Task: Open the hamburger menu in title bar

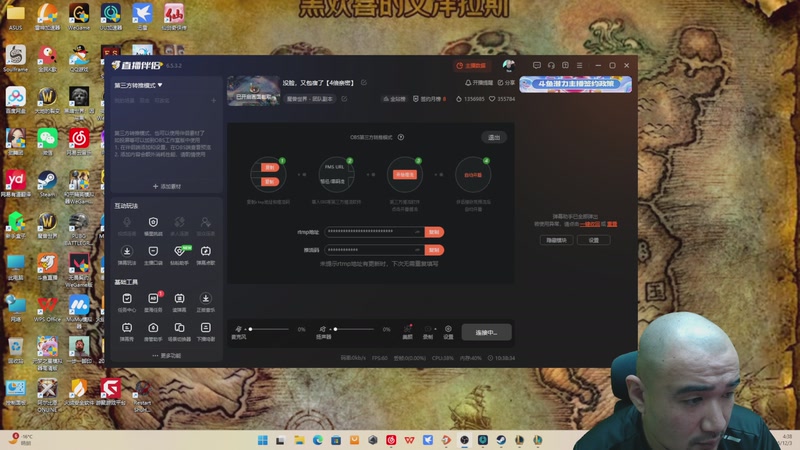Action: click(x=580, y=65)
